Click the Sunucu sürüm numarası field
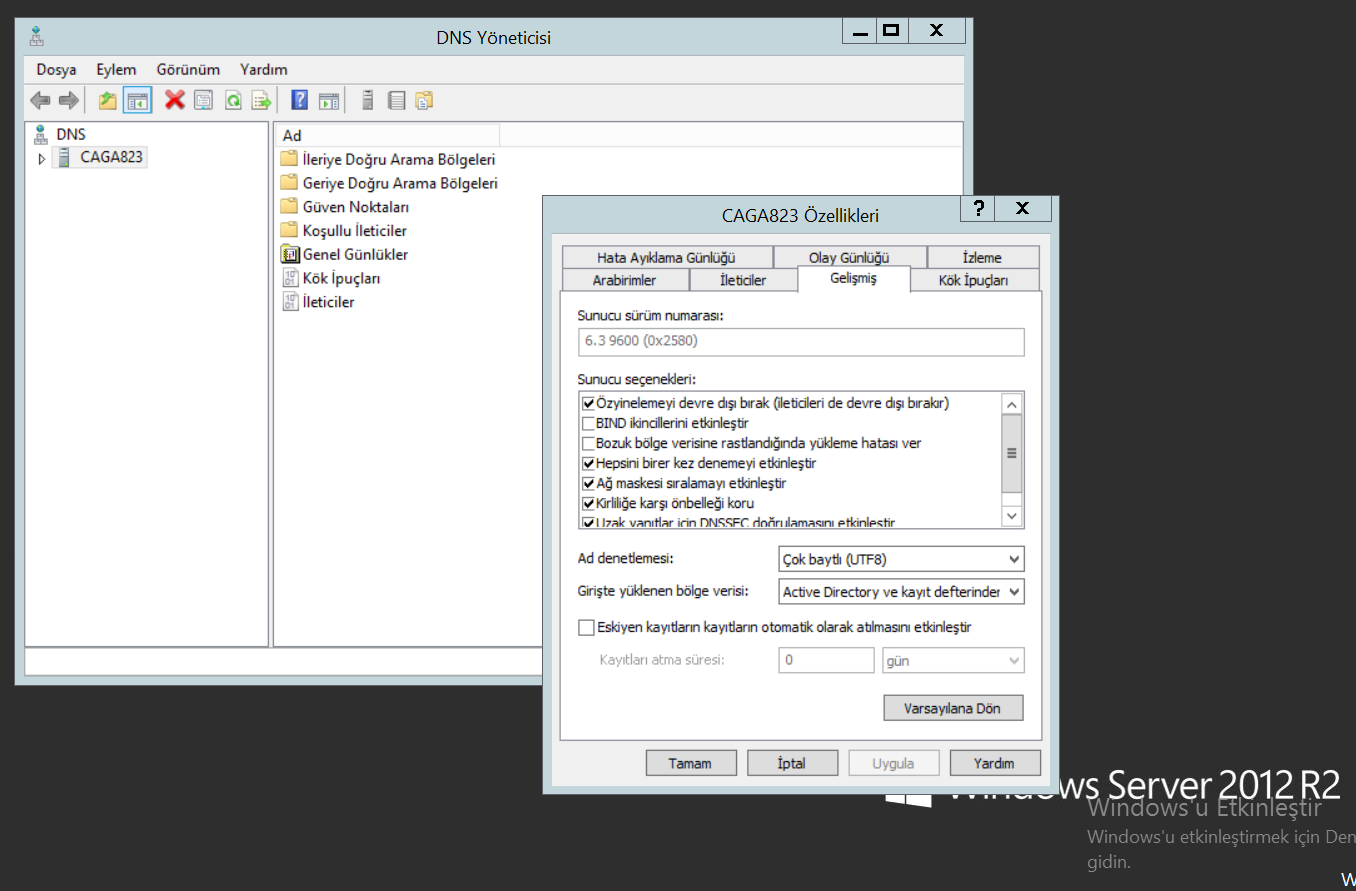The width and height of the screenshot is (1356, 891). click(801, 341)
